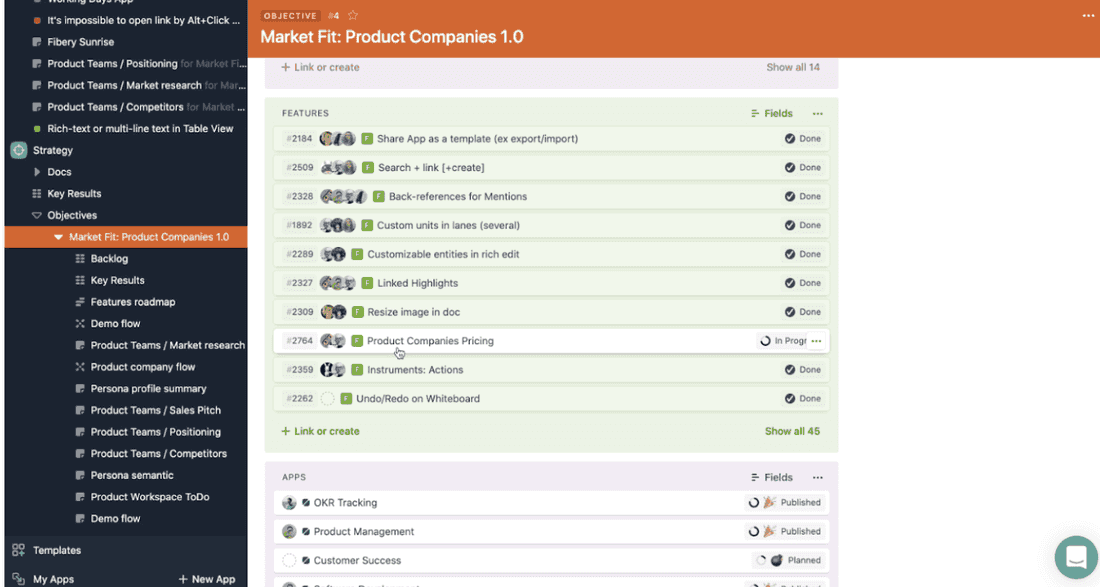The width and height of the screenshot is (1100, 587).
Task: Click Link or create below the features list
Action: coord(319,430)
